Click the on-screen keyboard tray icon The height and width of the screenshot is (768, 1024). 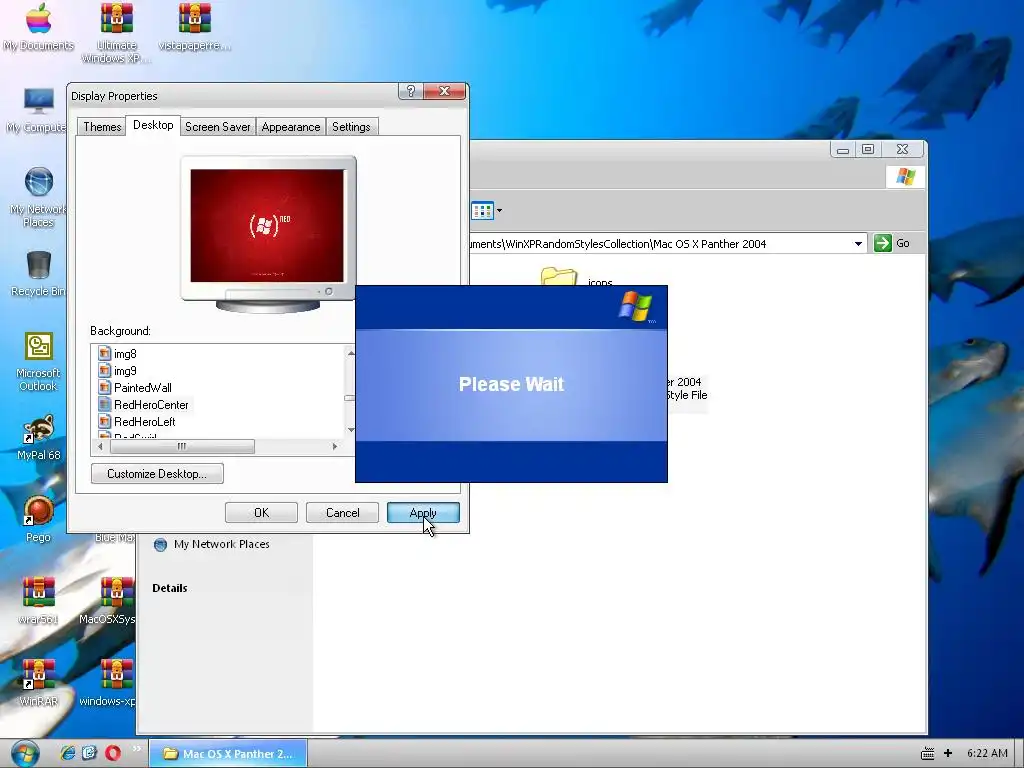click(x=927, y=754)
